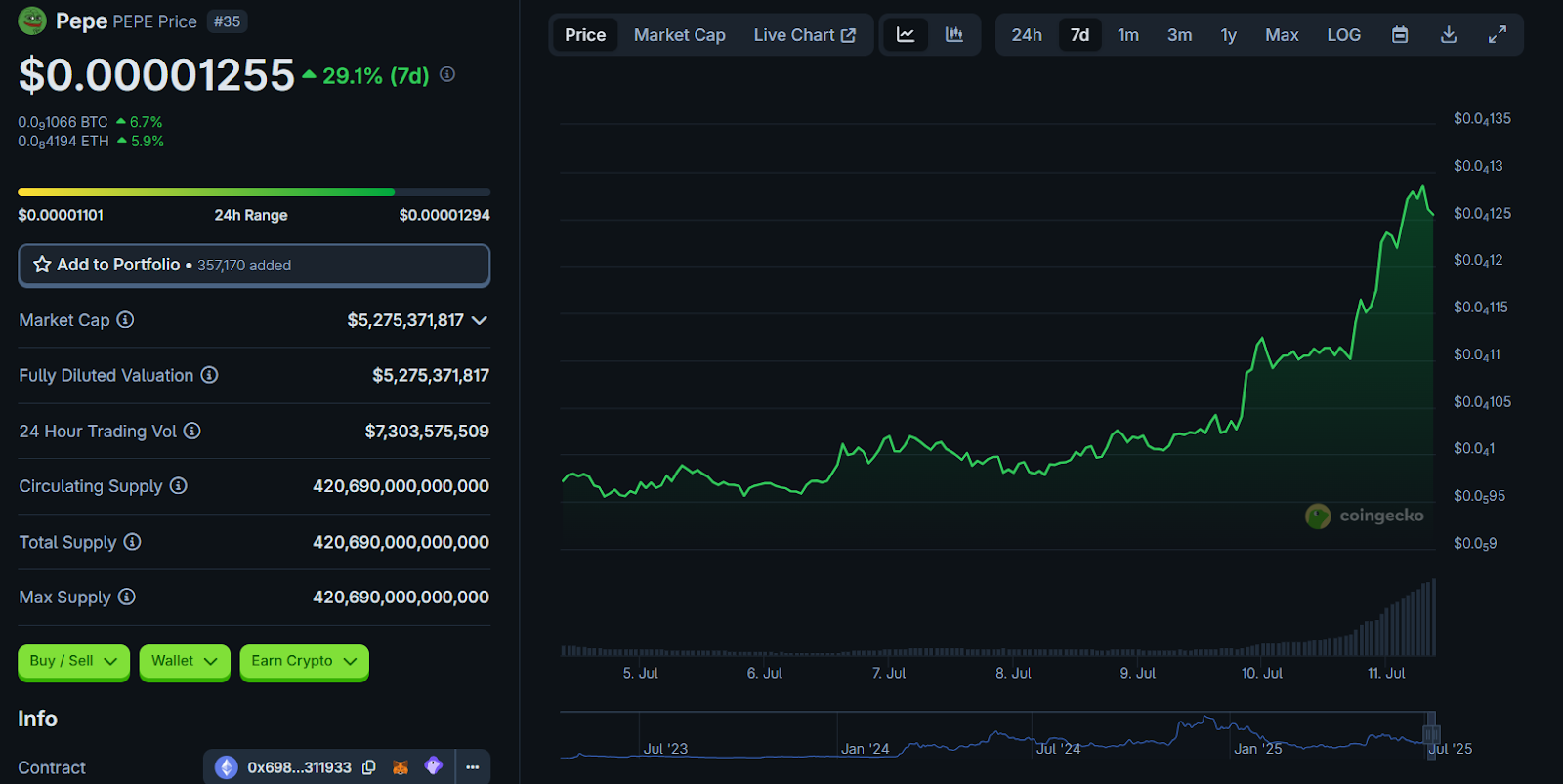This screenshot has height=784, width=1563.
Task: Click the volume bars below the price chart
Action: click(x=997, y=618)
